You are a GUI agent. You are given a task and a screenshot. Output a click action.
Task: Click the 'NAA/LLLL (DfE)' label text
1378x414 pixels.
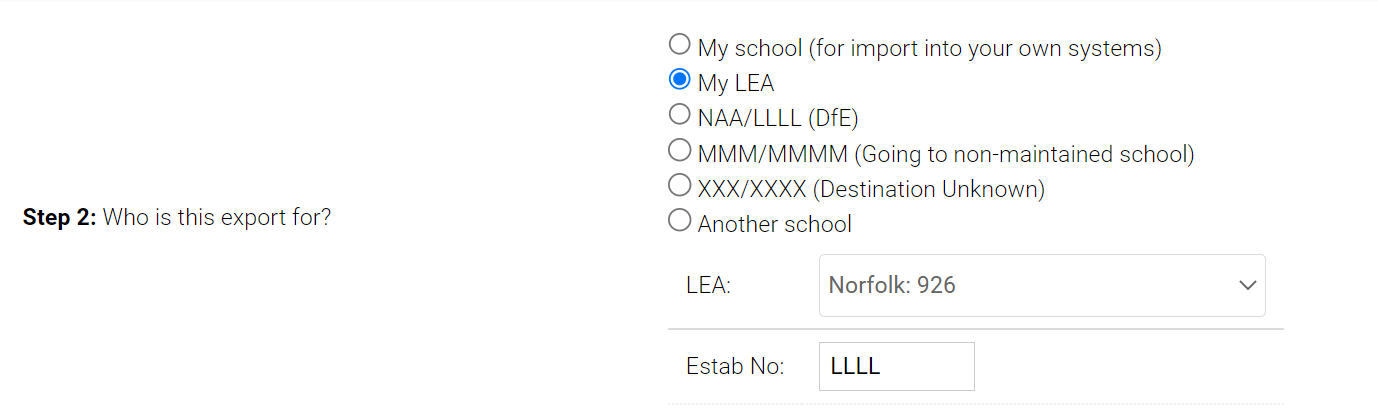click(x=778, y=119)
